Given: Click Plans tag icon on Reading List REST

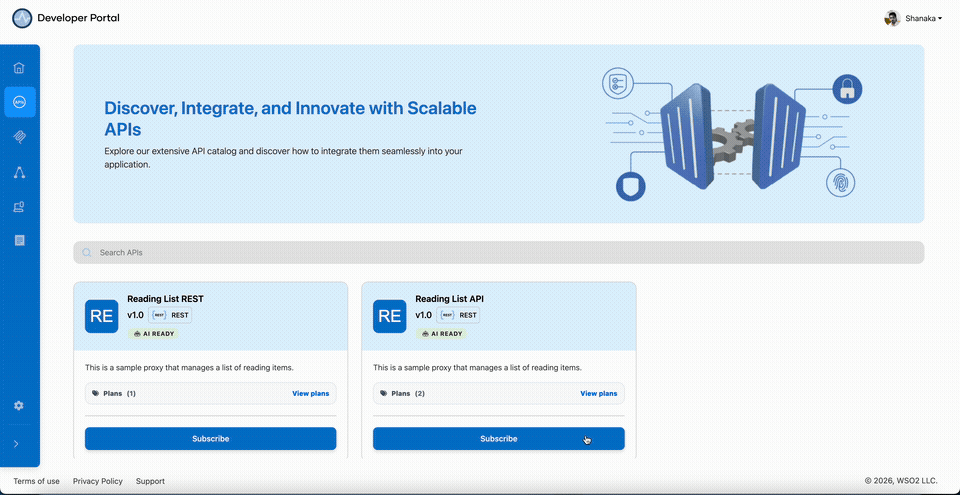Looking at the screenshot, I should [96, 393].
